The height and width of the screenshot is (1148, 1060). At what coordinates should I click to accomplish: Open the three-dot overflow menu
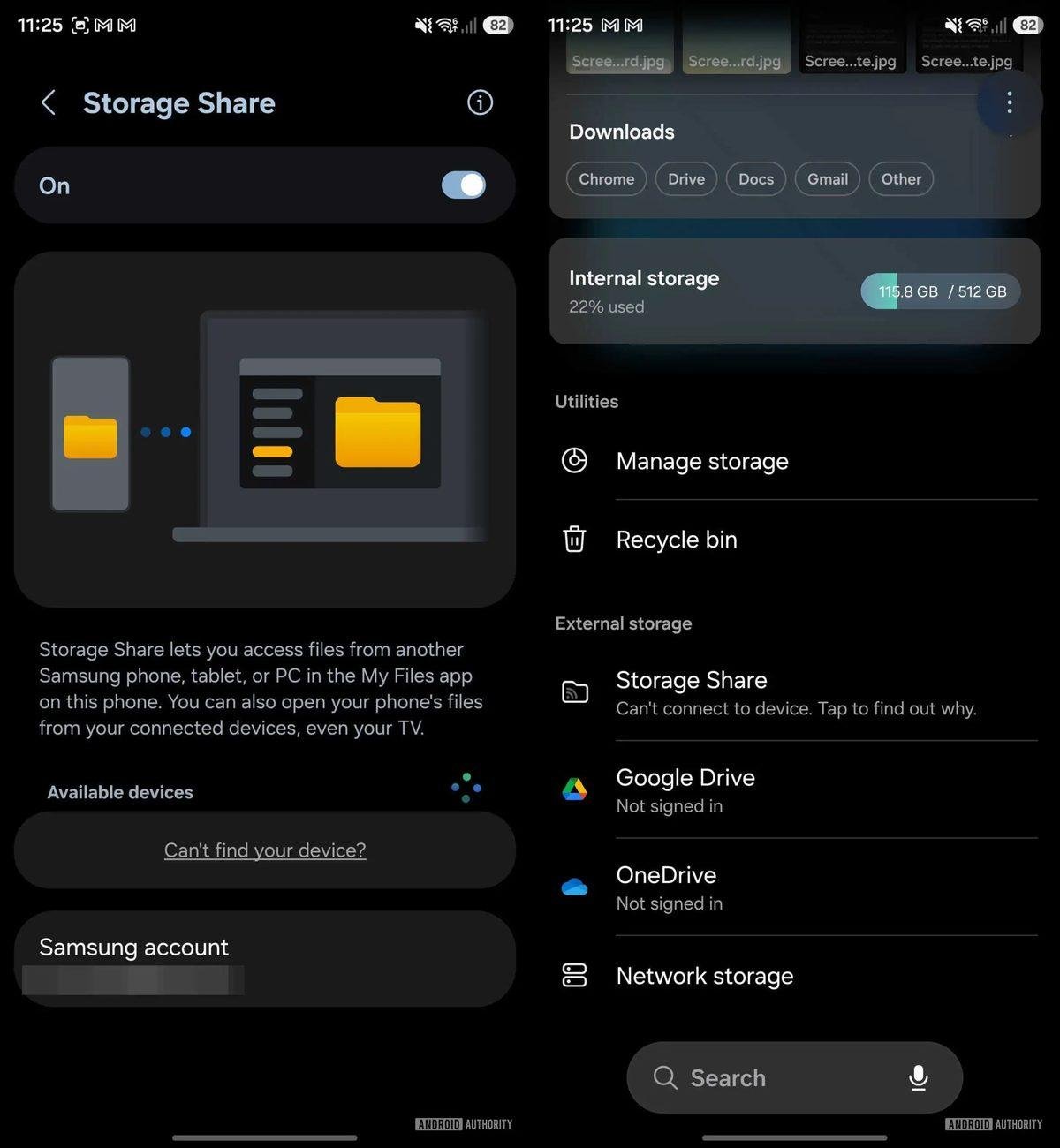[x=1008, y=102]
